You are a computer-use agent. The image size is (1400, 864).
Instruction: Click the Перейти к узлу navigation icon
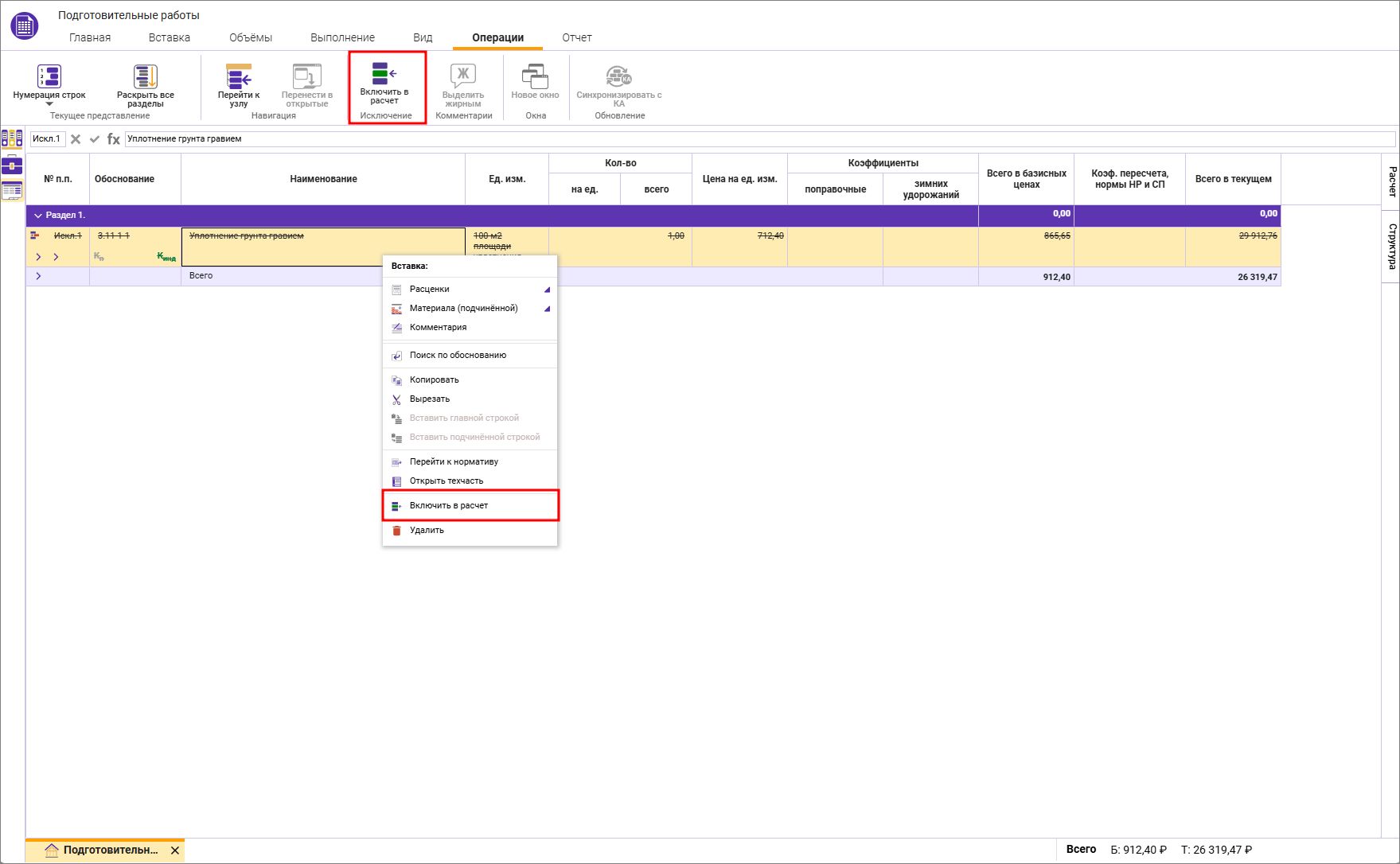239,77
